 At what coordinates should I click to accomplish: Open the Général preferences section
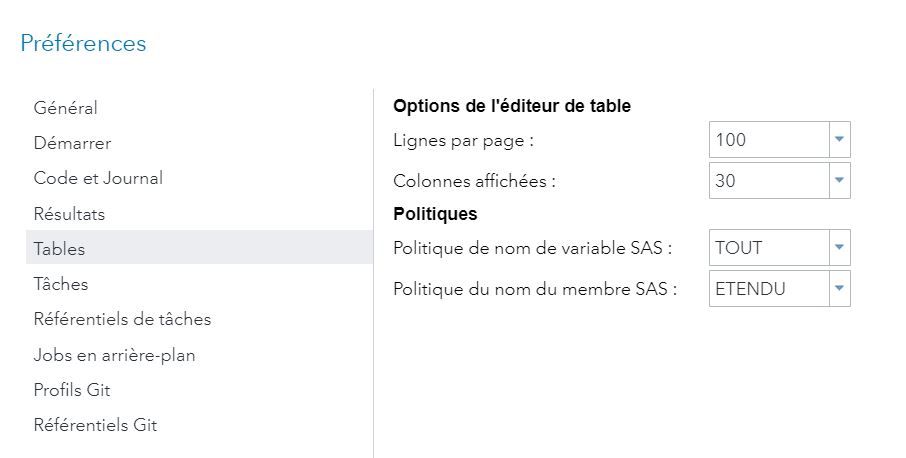pyautogui.click(x=66, y=108)
